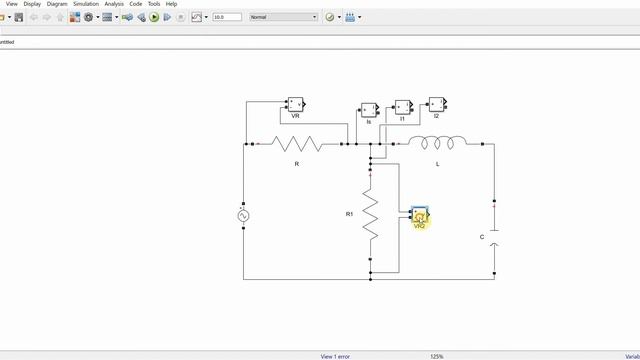Select the untitled model breadcrumb
Screen dimensions: 640x360
coord(7,42)
